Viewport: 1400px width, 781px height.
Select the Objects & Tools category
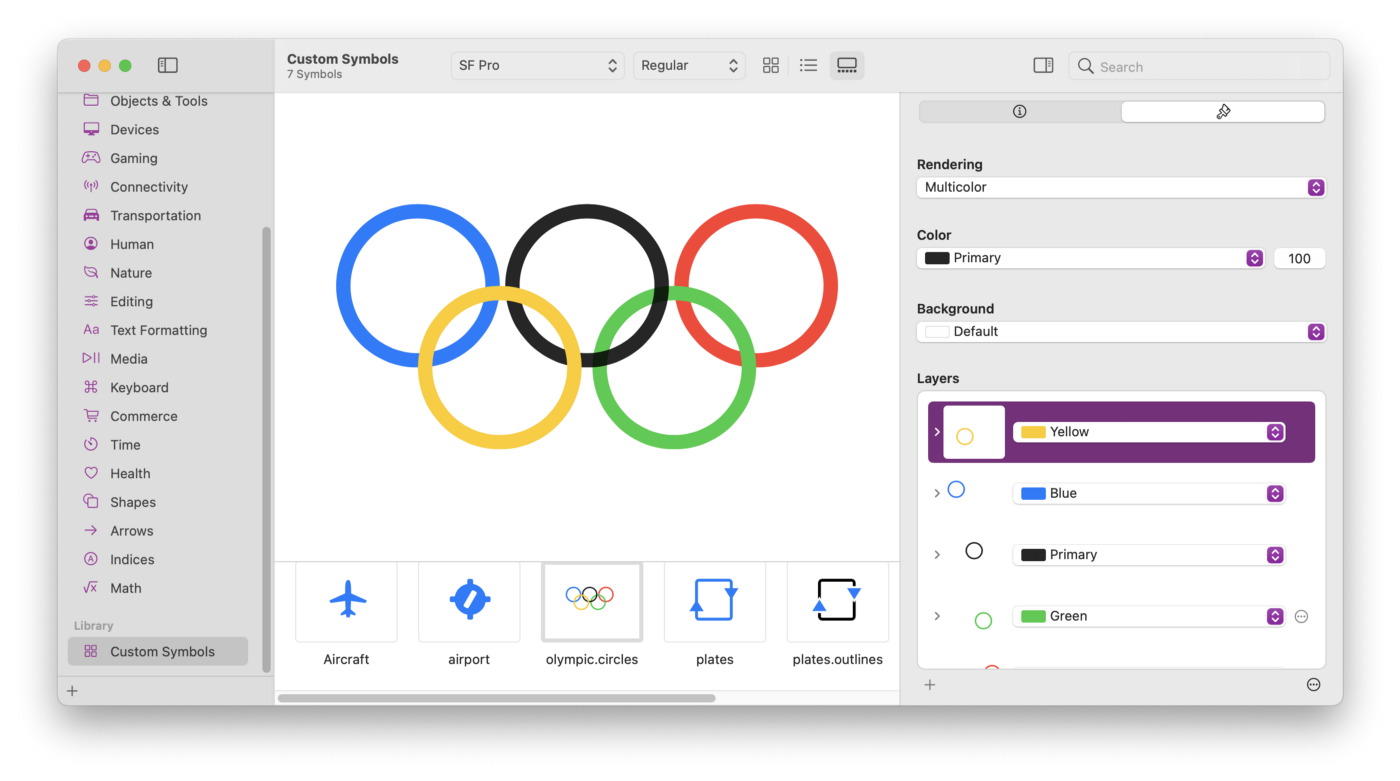159,101
